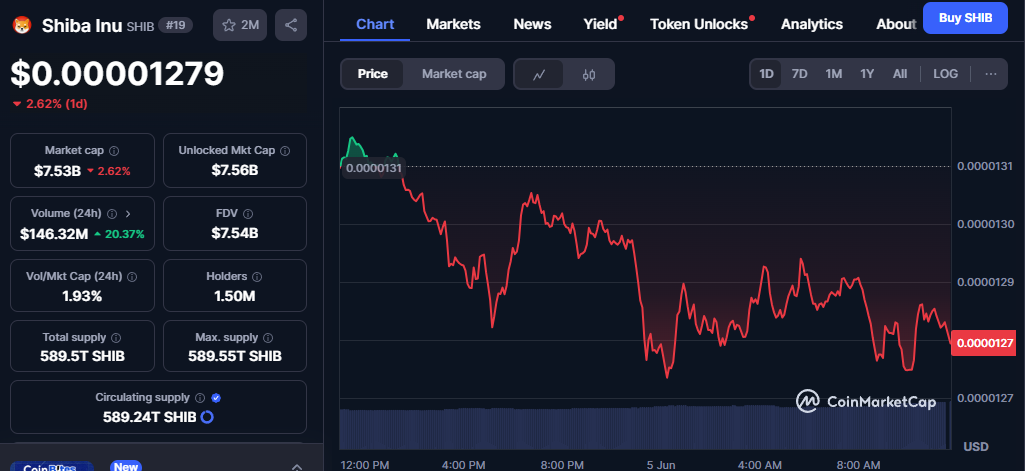
Task: Expand the bottom panel chevron
Action: [296, 467]
